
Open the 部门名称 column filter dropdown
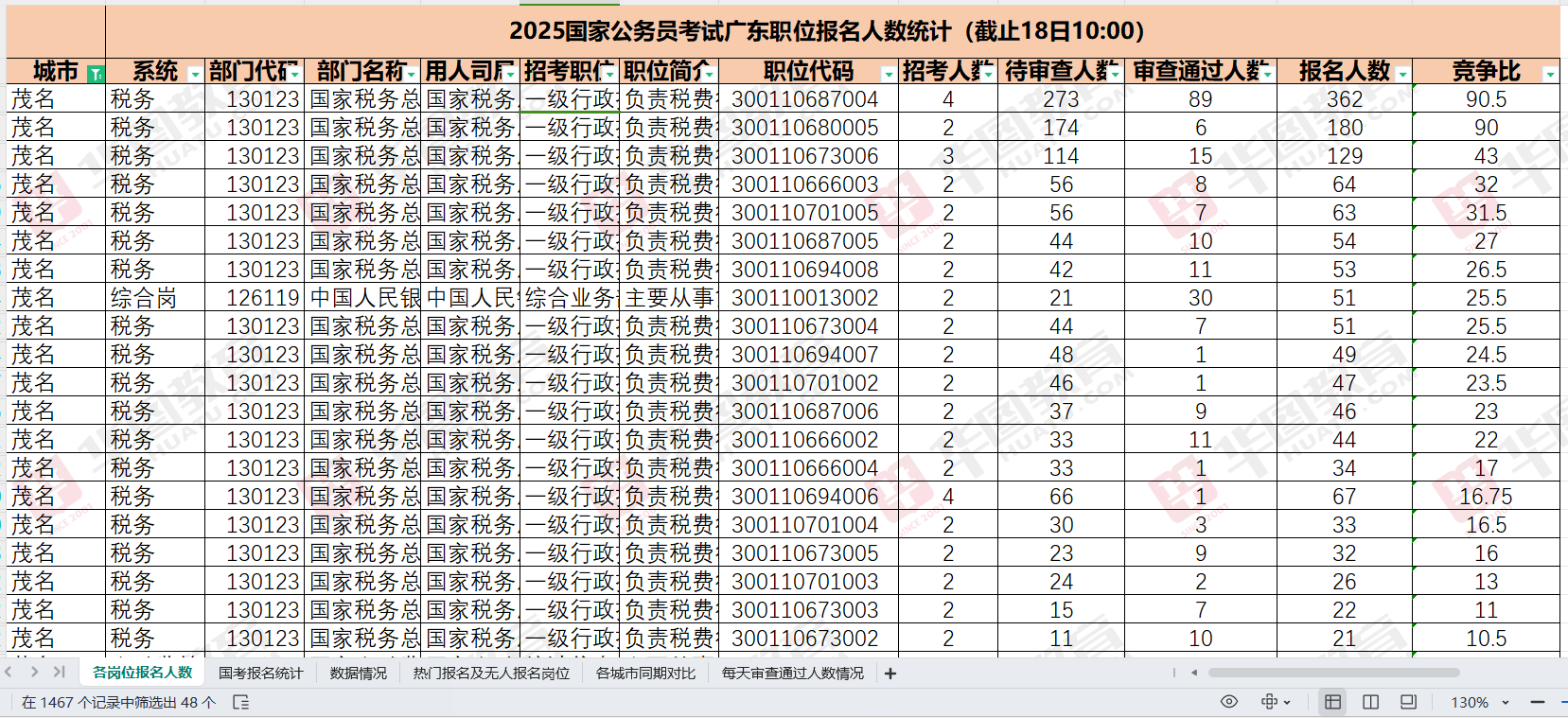(412, 74)
